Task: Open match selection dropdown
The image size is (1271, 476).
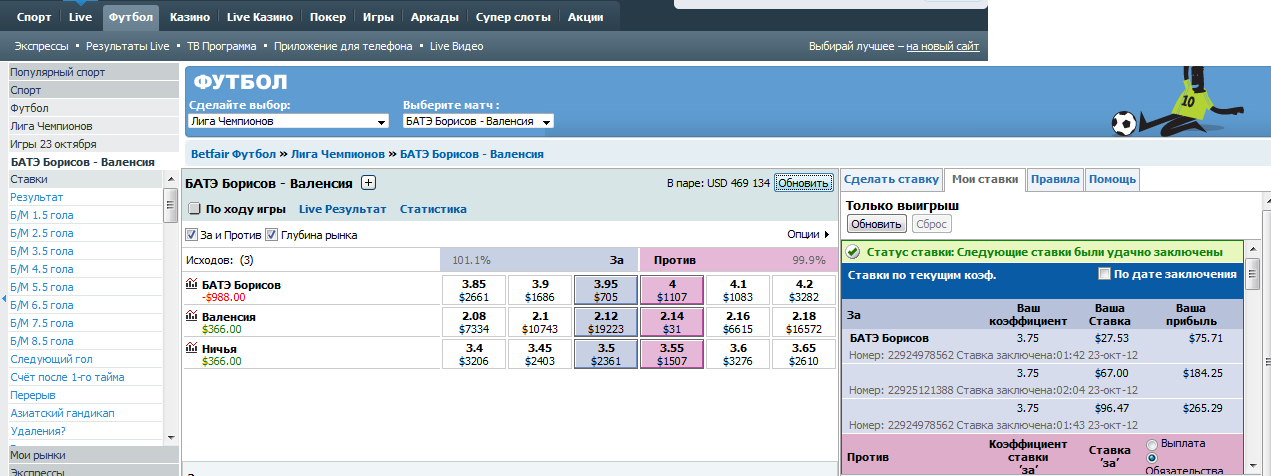Action: point(478,121)
